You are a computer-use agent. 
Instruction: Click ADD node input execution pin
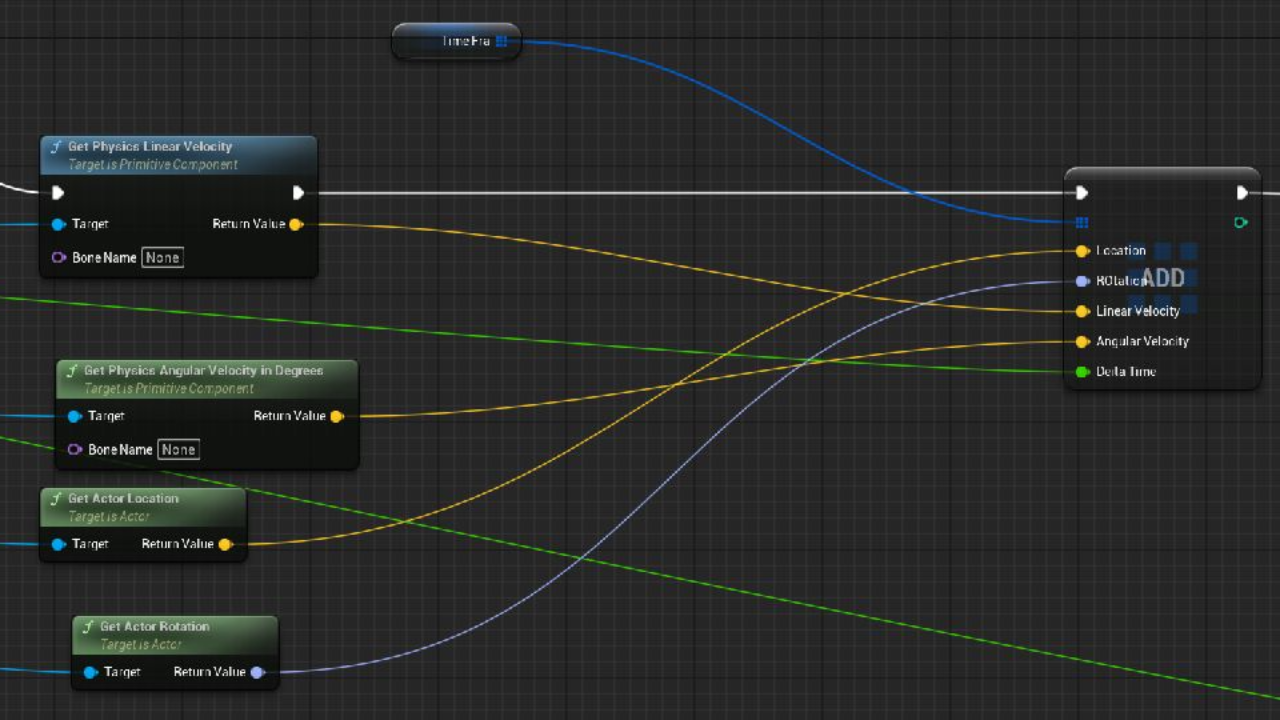click(1082, 193)
